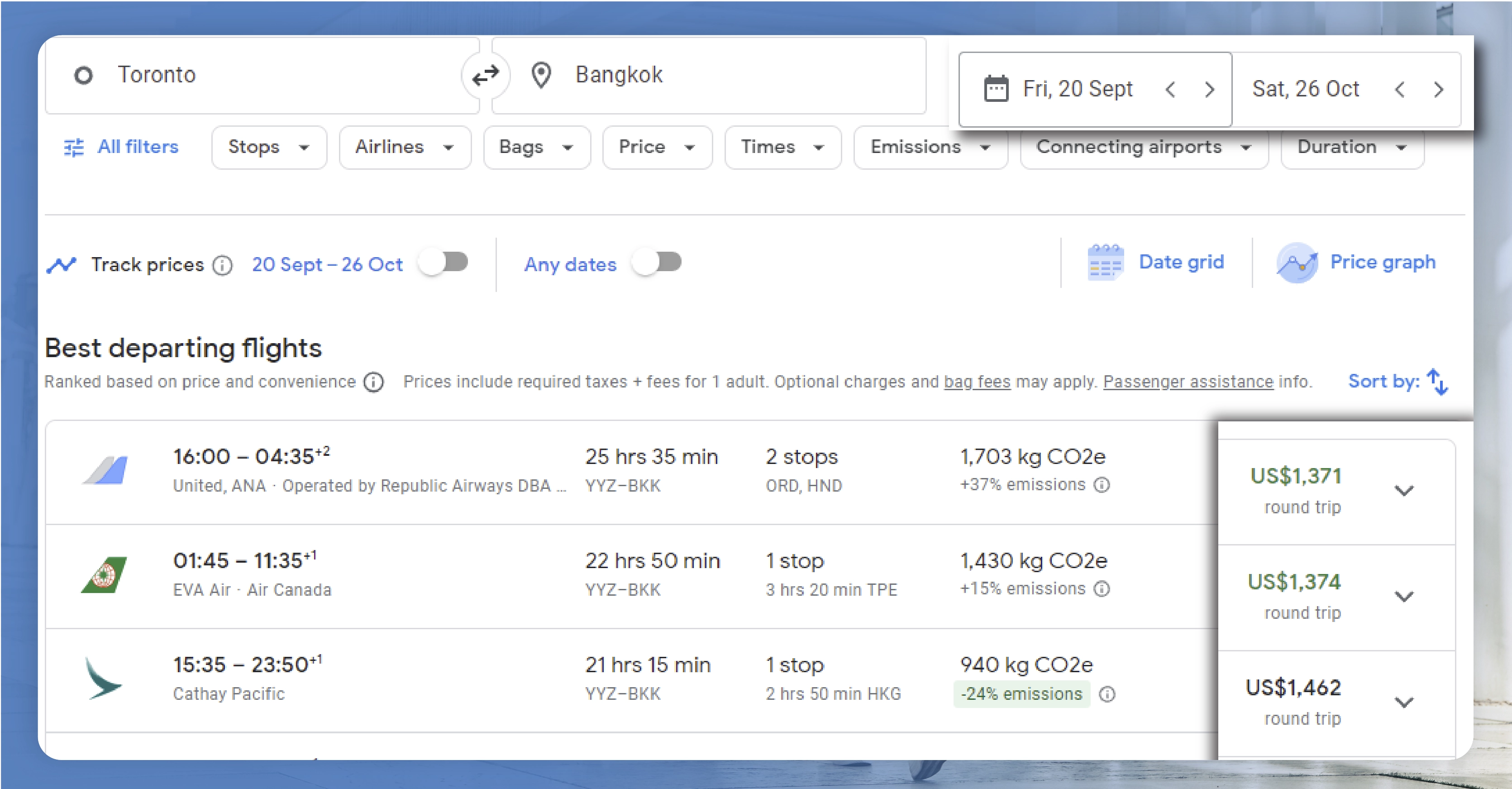Select the 16:00 – 04:35 United flight
Viewport: 1512px width, 789px height.
[x=632, y=473]
